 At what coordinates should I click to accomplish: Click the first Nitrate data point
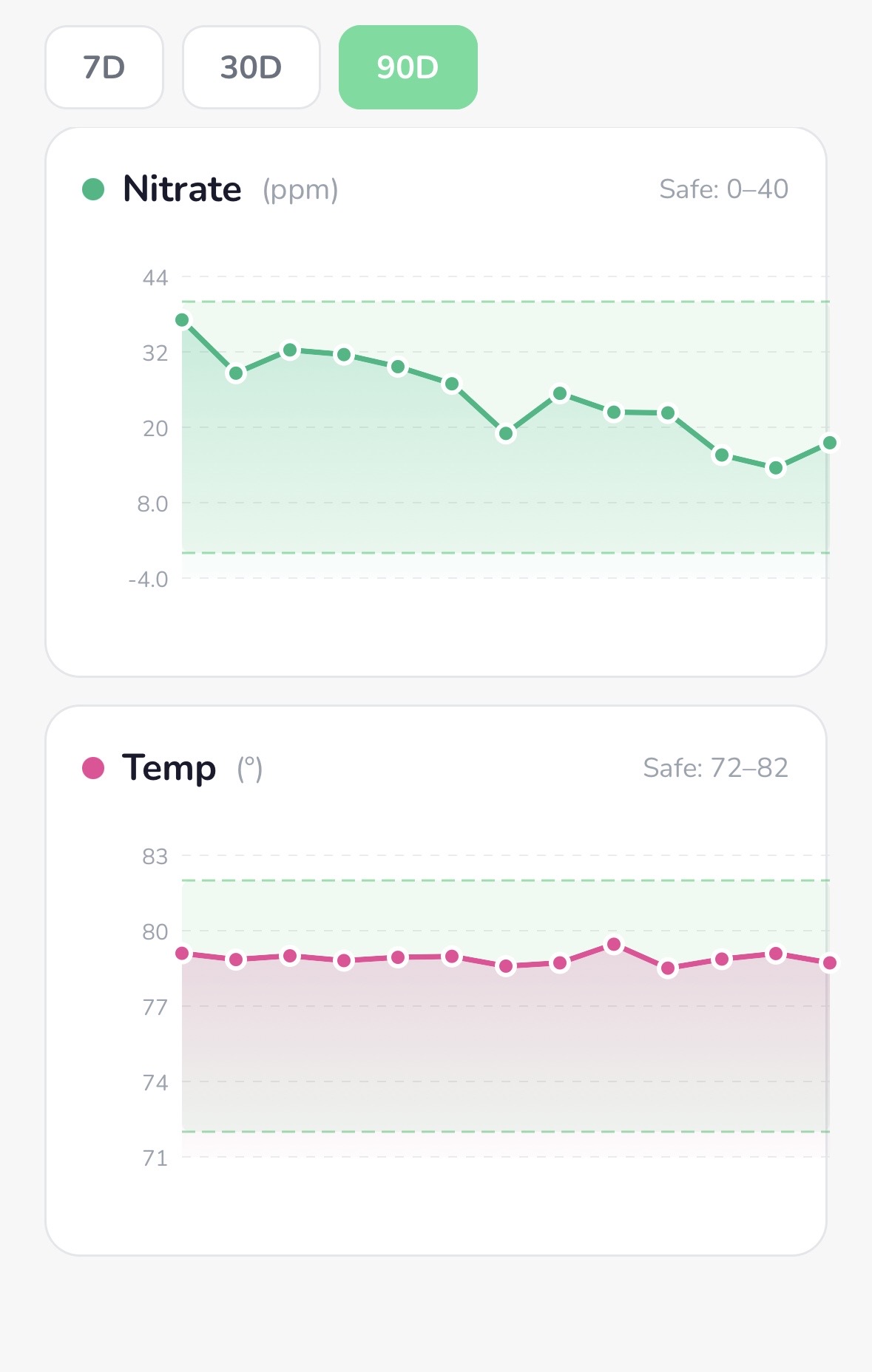coord(181,319)
